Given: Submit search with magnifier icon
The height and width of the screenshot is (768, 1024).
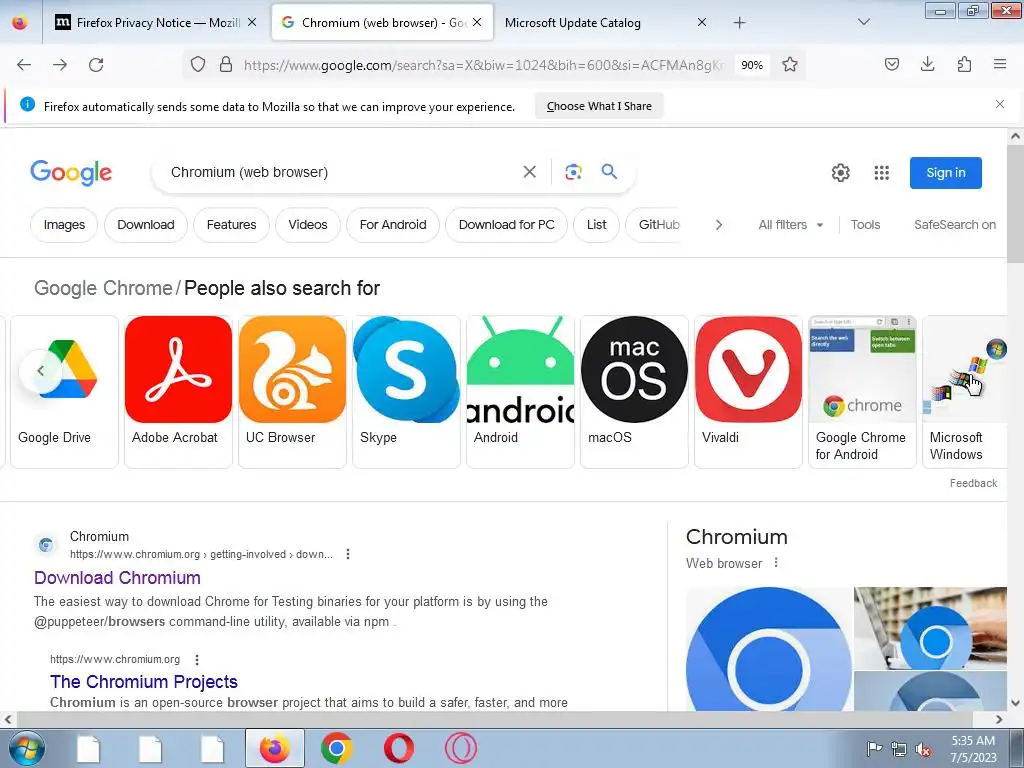Looking at the screenshot, I should tap(609, 172).
